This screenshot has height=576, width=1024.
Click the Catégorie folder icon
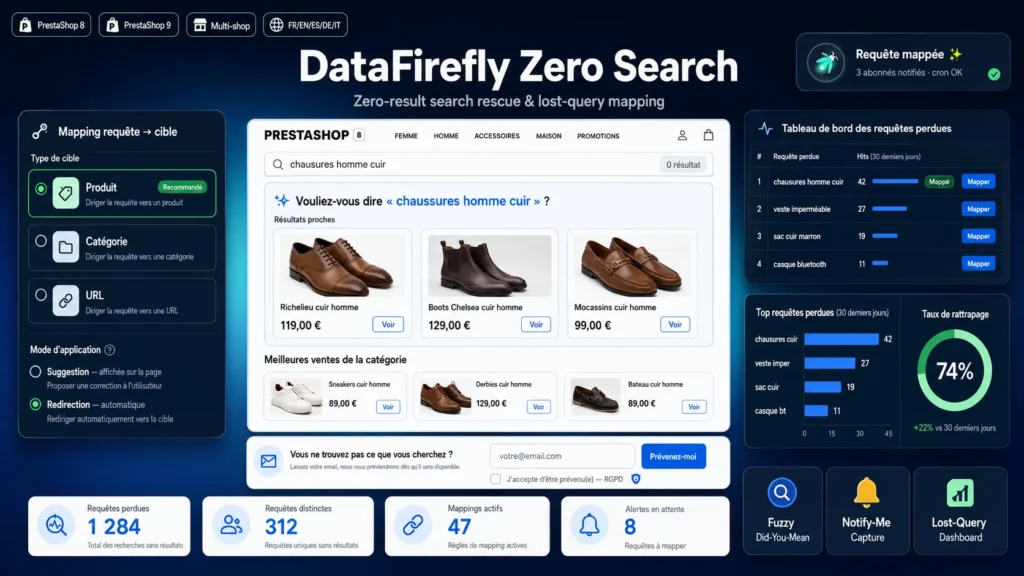(66, 248)
